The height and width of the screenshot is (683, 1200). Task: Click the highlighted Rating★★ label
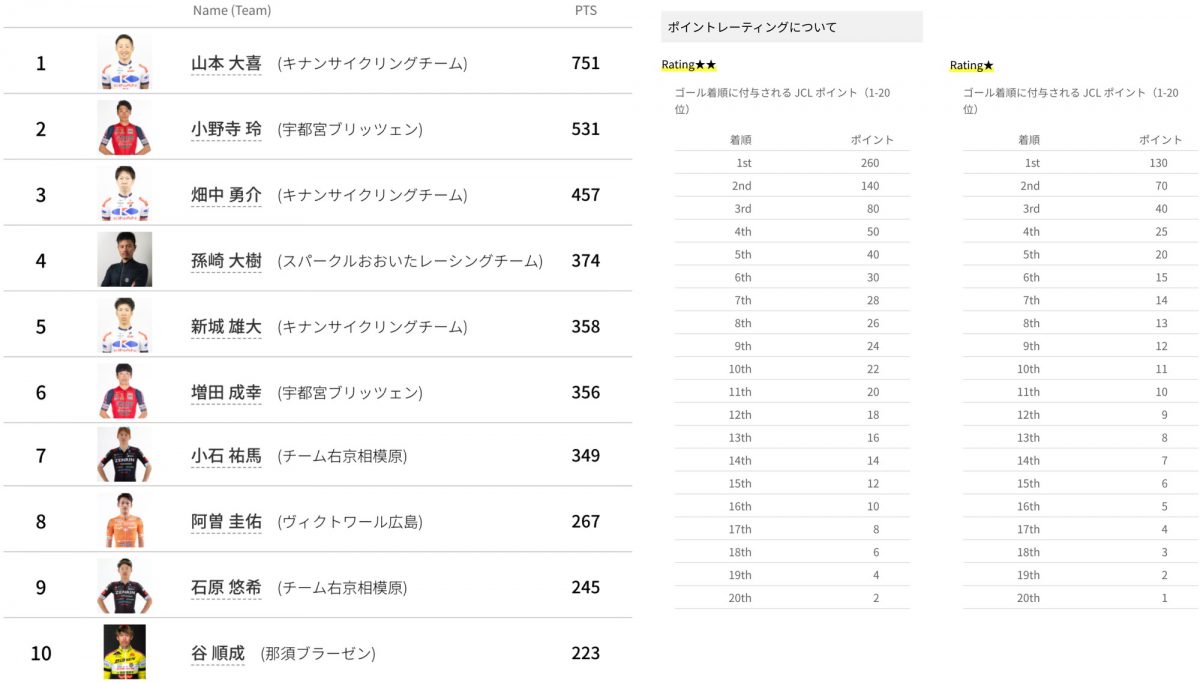(688, 65)
